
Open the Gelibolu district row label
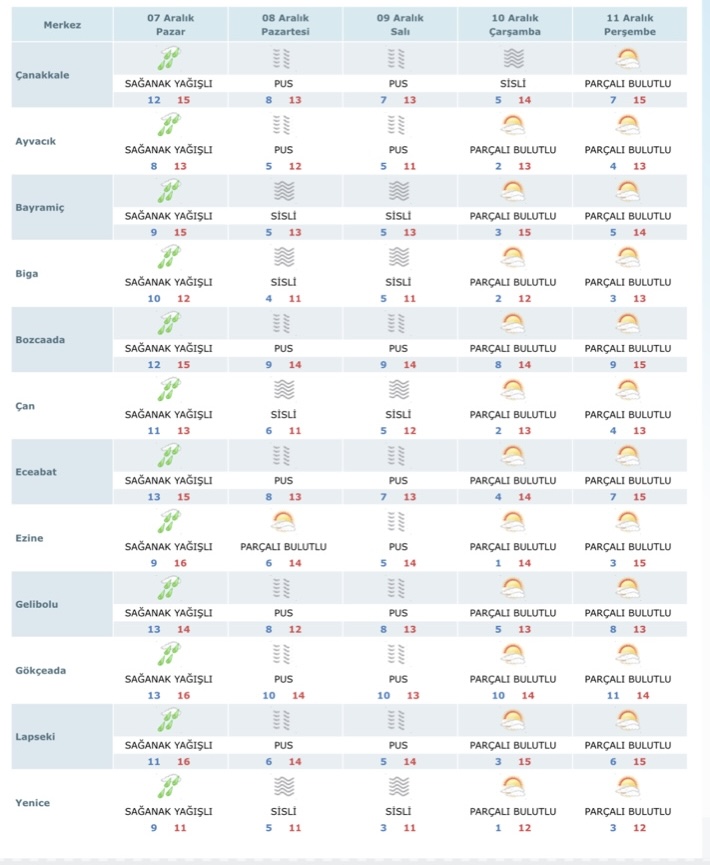(42, 604)
